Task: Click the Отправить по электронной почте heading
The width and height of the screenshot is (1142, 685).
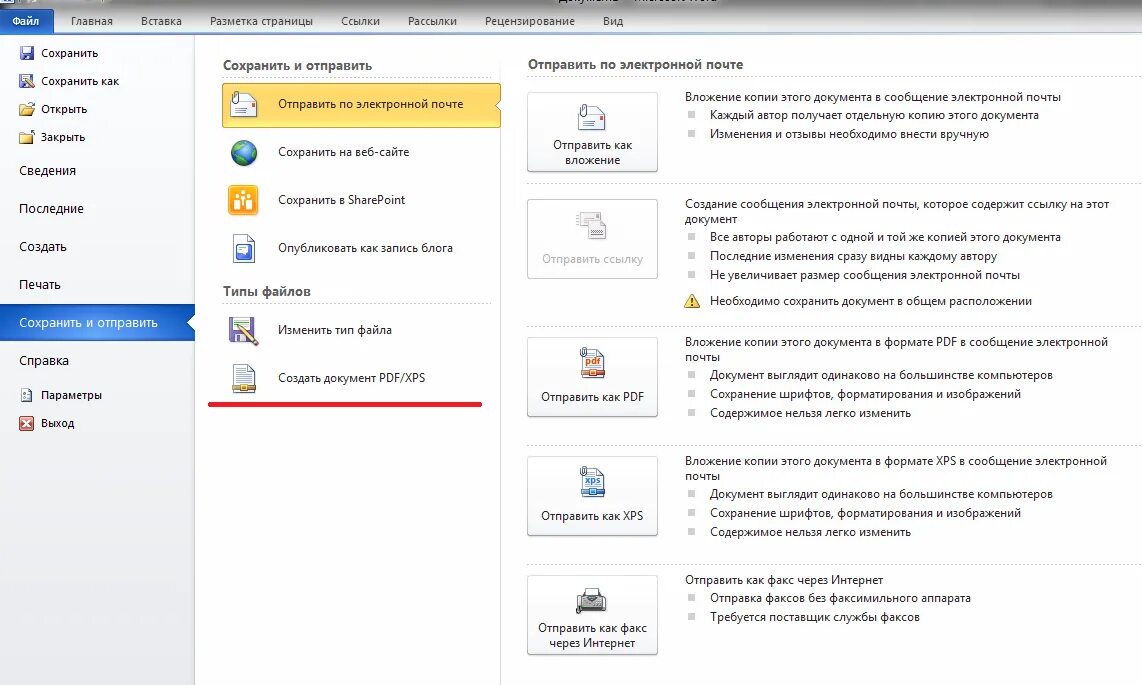Action: (635, 65)
